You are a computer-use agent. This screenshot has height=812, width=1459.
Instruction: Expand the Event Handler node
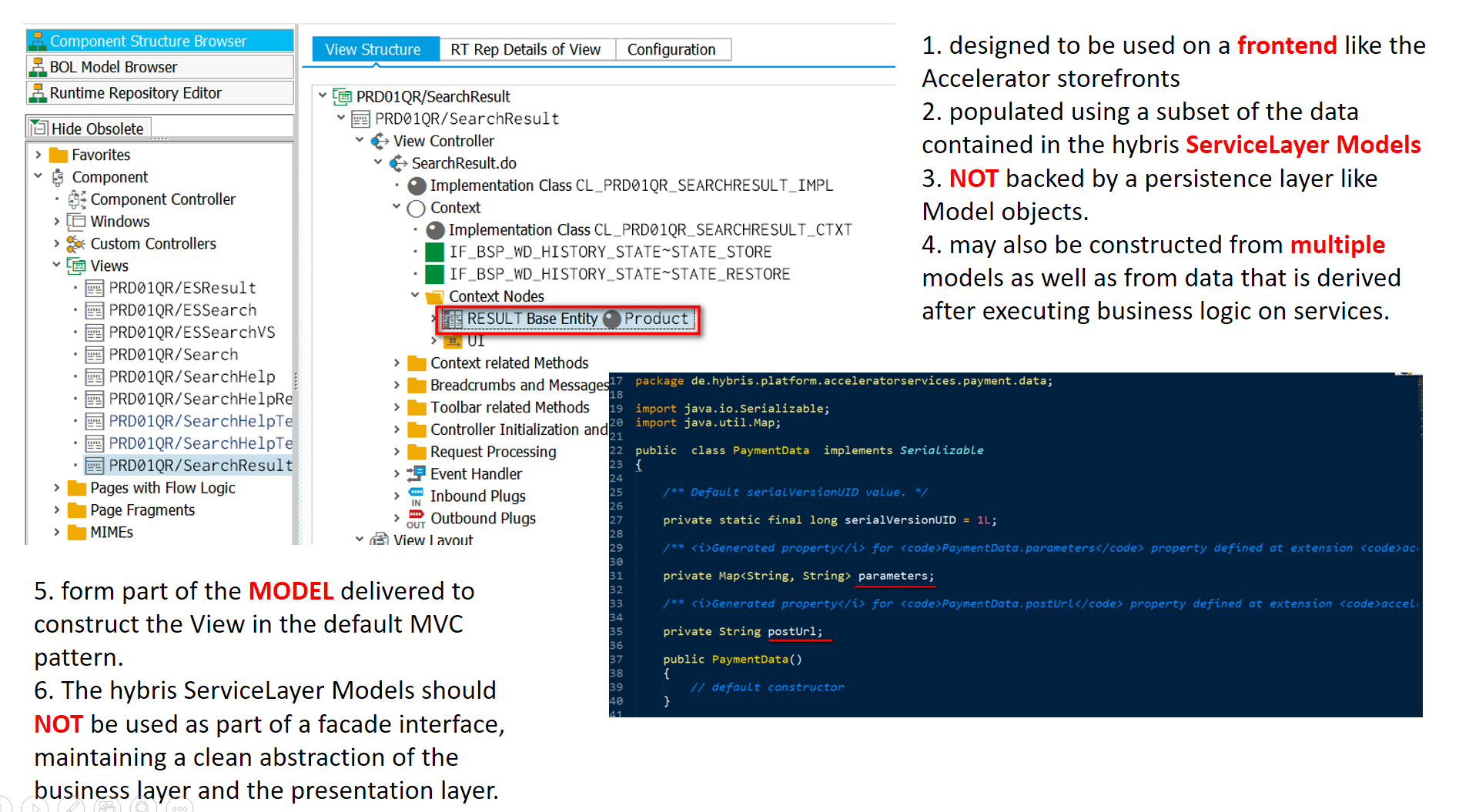pos(397,474)
